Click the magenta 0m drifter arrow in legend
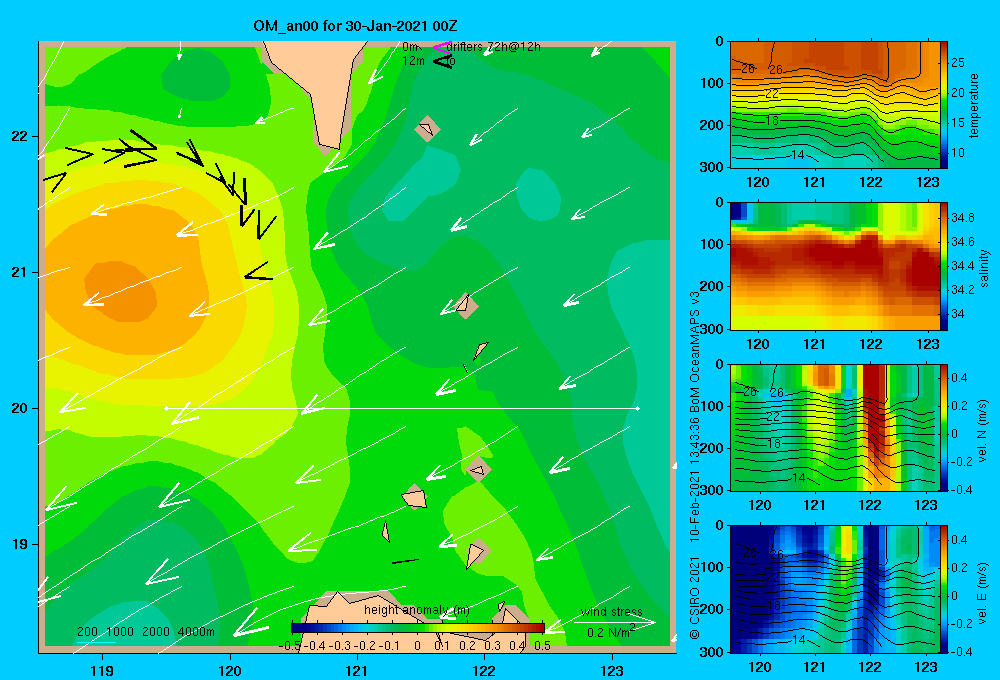This screenshot has width=1000, height=680. click(x=442, y=47)
